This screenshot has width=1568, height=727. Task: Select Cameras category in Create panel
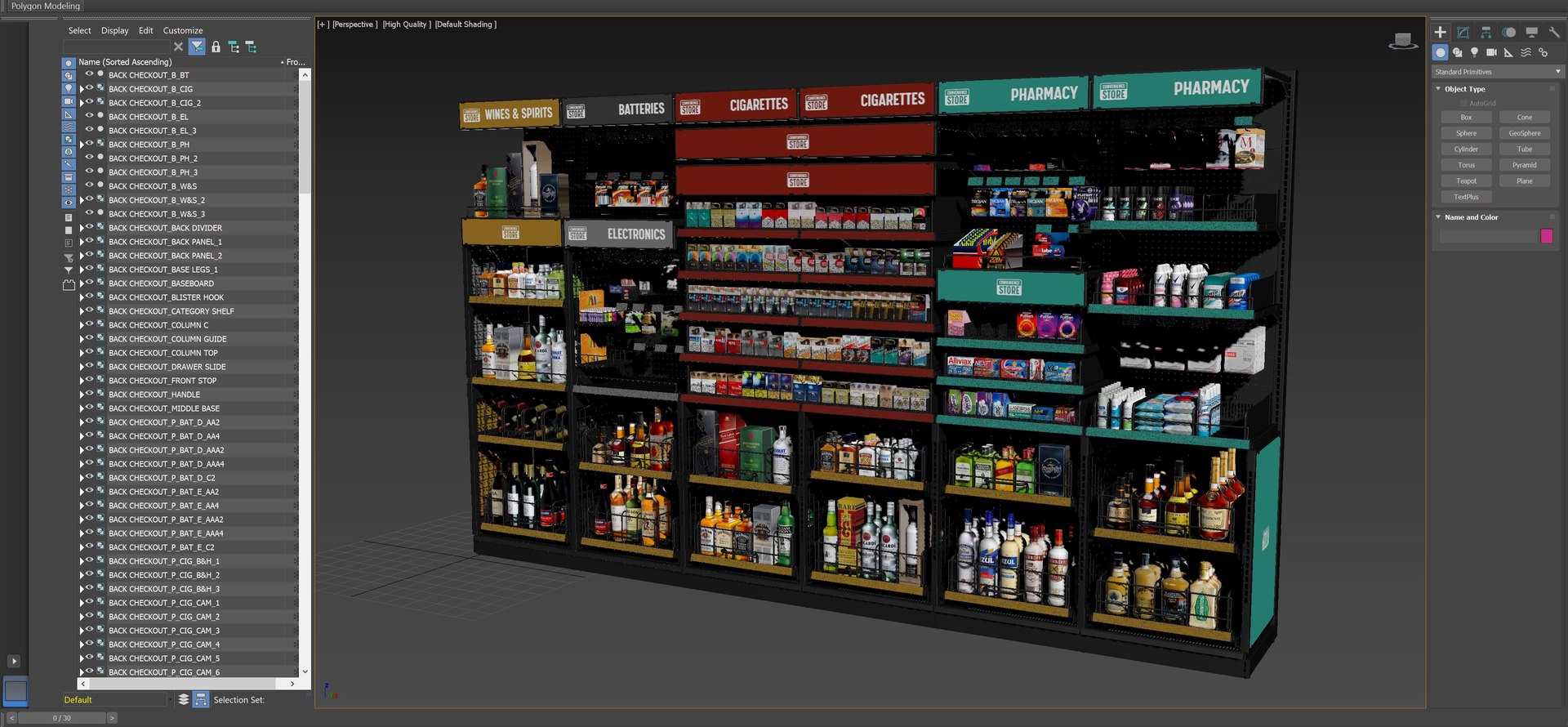click(x=1491, y=52)
